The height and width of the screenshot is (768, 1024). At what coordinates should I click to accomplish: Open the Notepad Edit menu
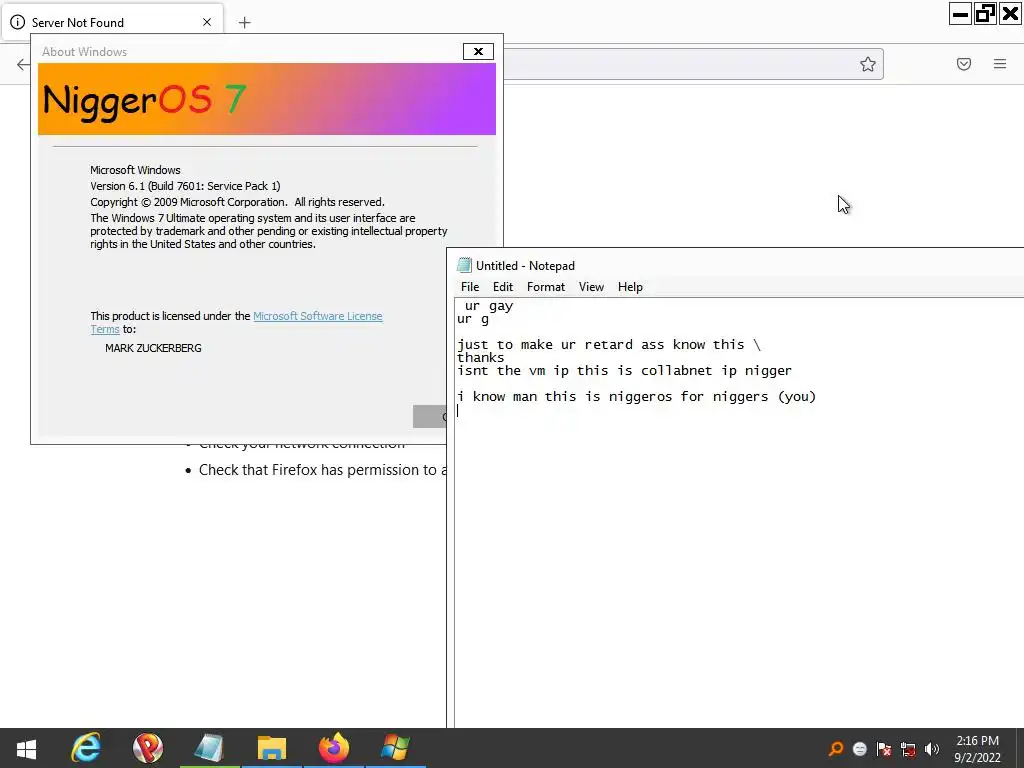(502, 287)
